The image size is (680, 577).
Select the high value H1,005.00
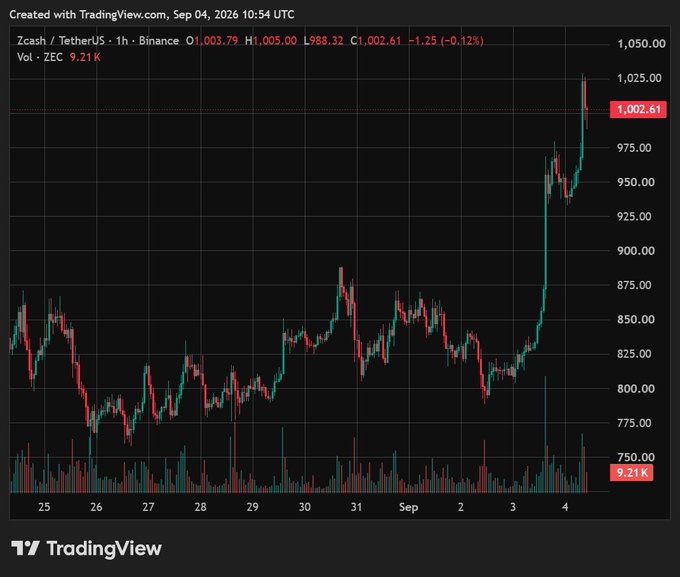(x=271, y=41)
